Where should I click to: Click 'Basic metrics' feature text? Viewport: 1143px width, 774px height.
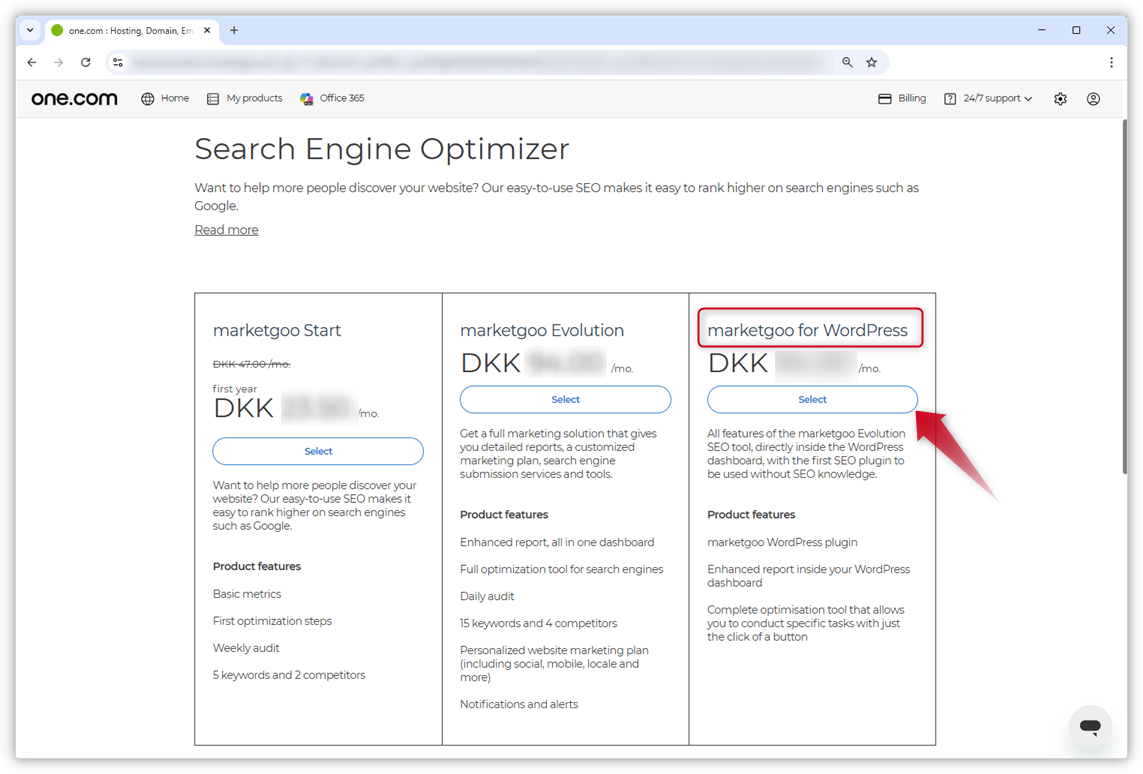[x=247, y=594]
